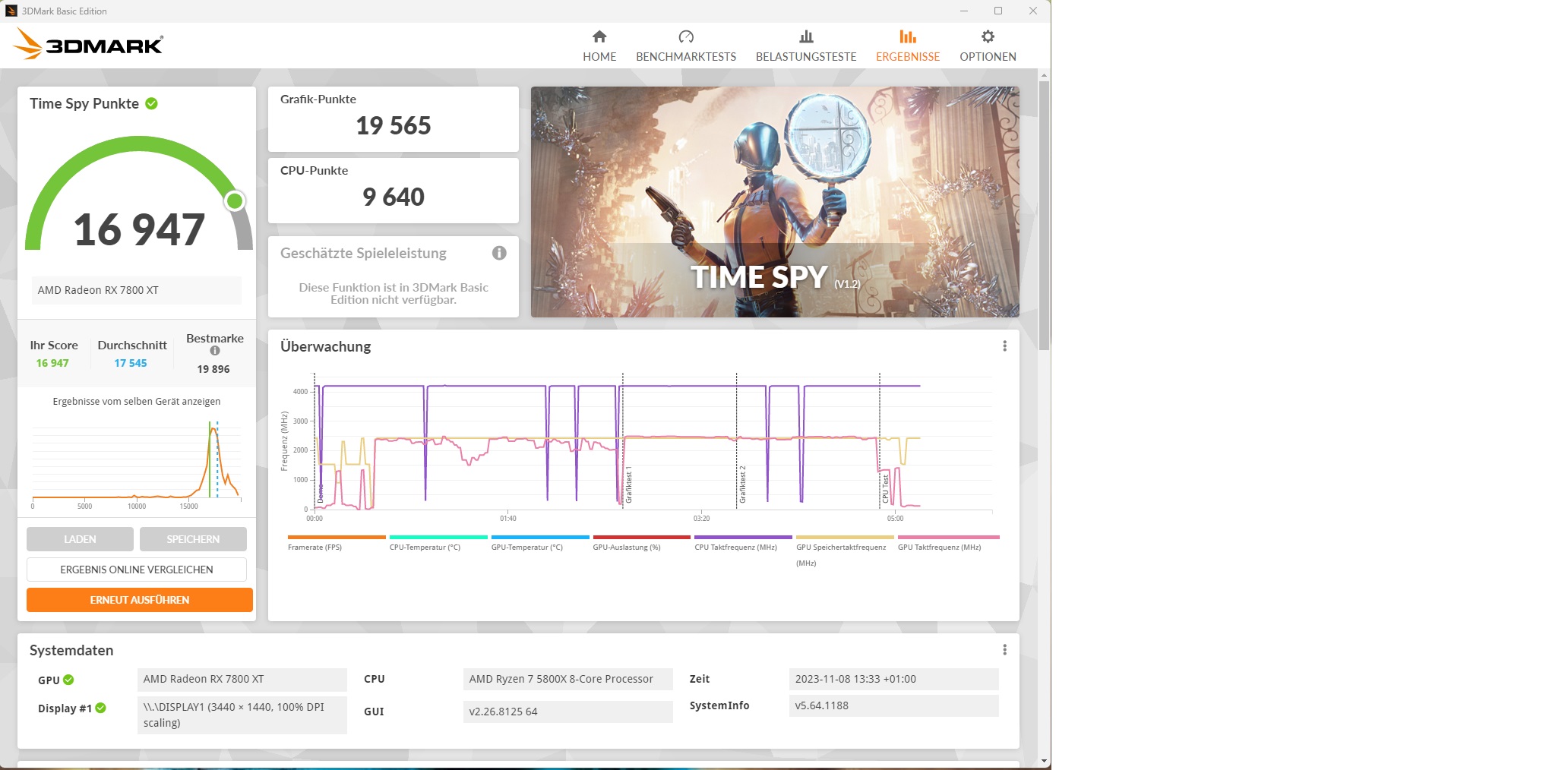Click the 3DMark logo

click(88, 44)
